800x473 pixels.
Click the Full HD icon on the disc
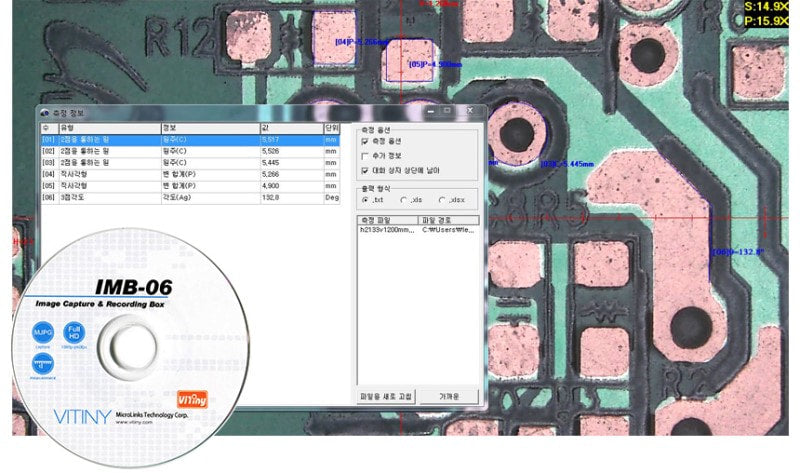(x=73, y=331)
